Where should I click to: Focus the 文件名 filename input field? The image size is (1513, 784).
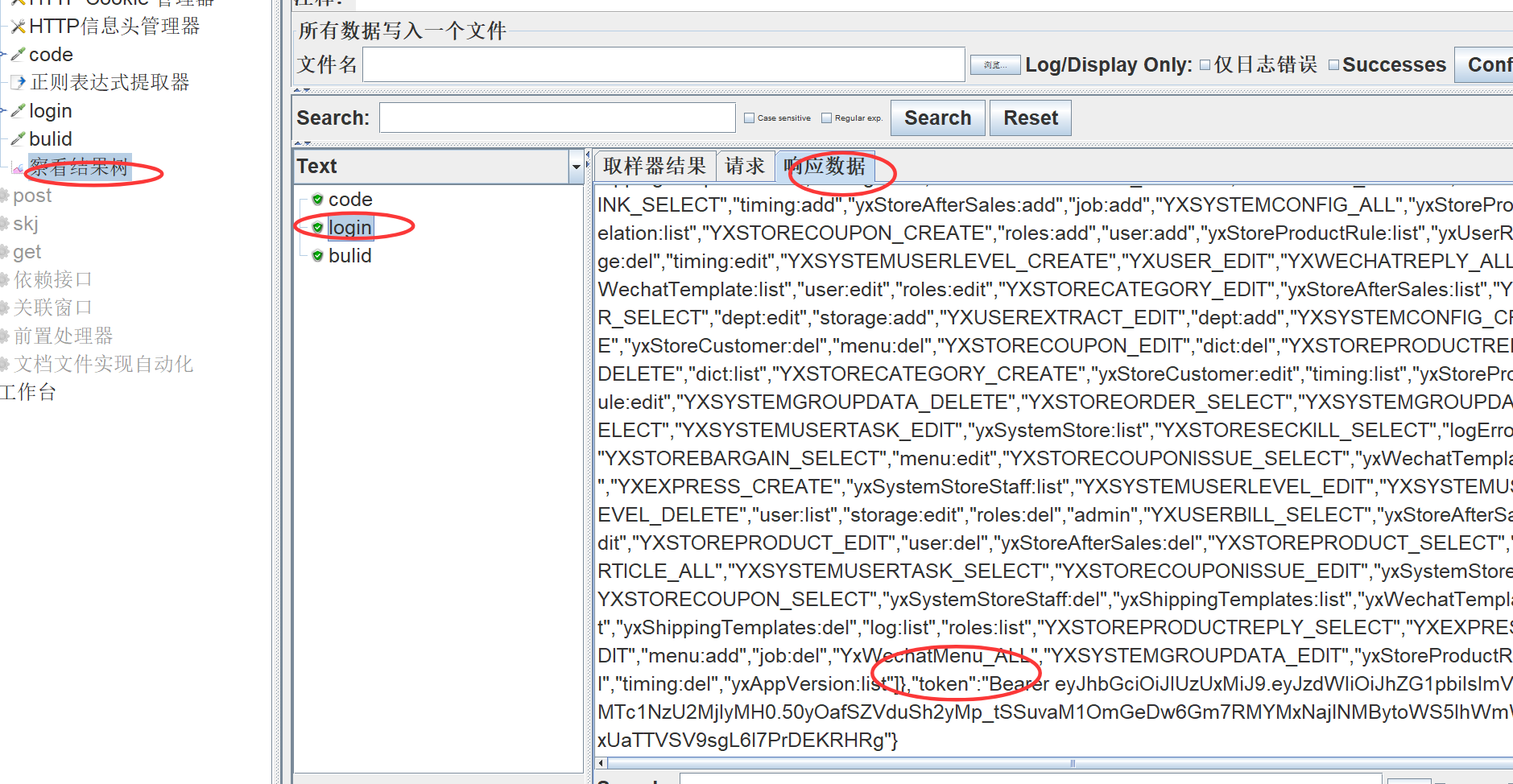[x=664, y=64]
